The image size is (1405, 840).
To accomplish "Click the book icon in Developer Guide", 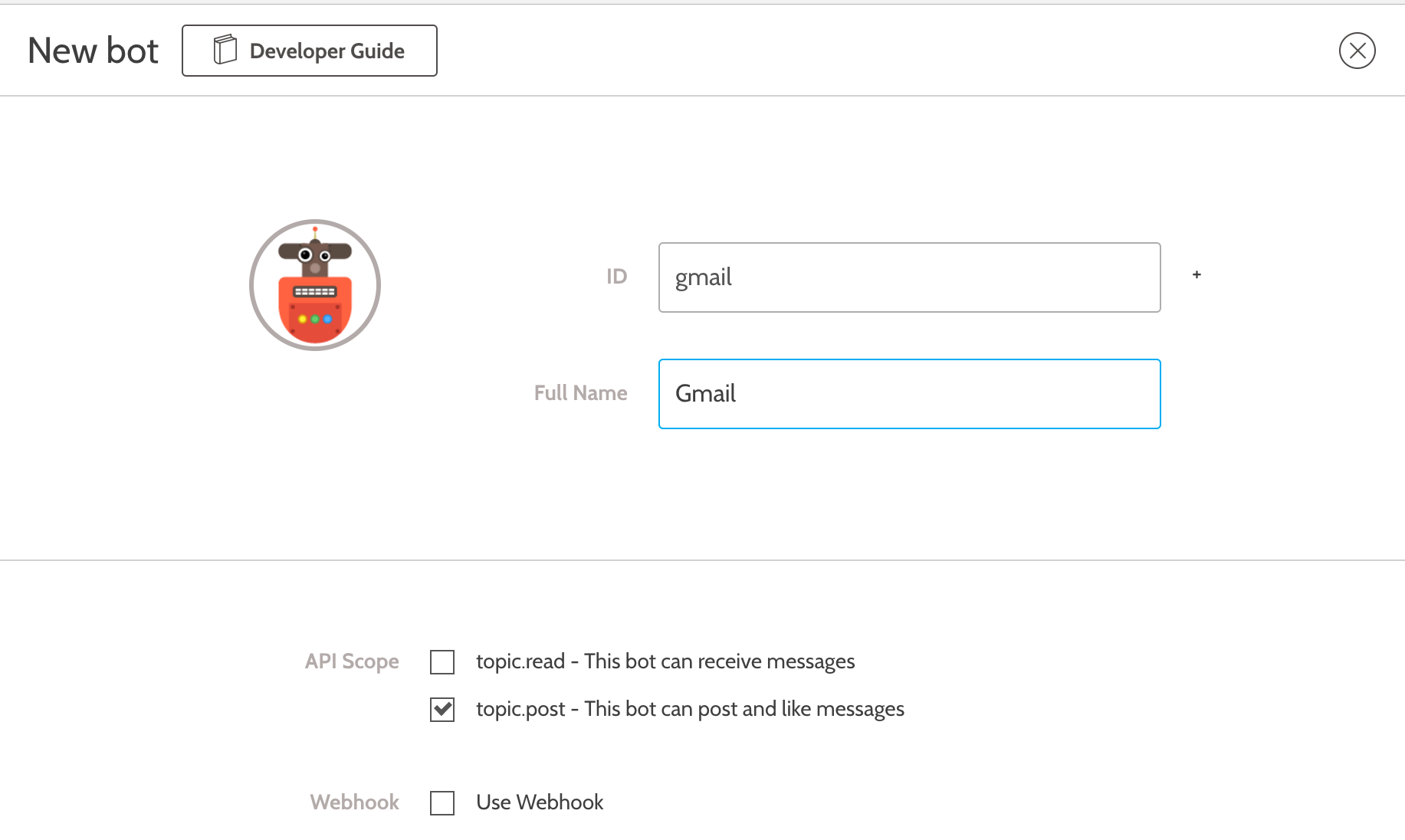I will pos(225,50).
